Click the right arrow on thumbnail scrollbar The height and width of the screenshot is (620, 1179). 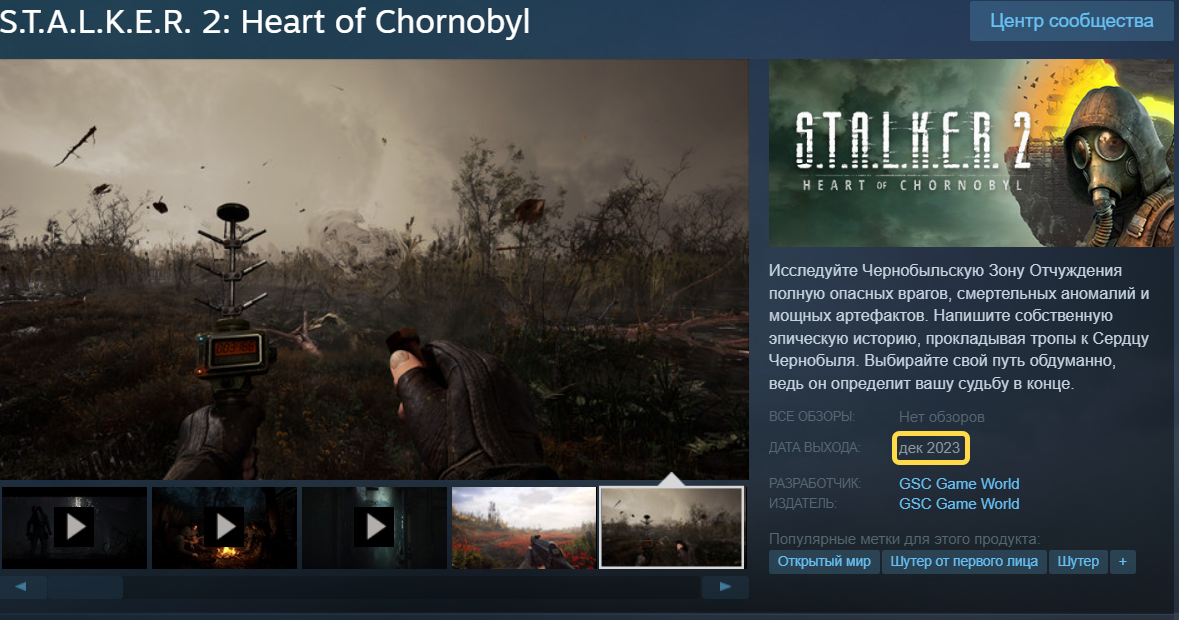(x=725, y=587)
